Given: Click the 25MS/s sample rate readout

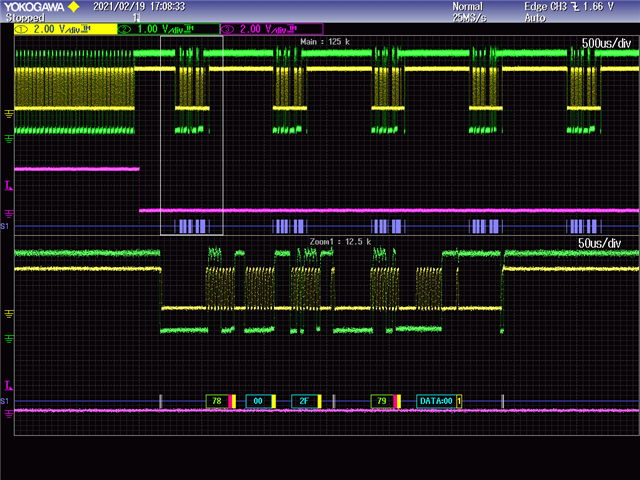Looking at the screenshot, I should click(x=469, y=18).
